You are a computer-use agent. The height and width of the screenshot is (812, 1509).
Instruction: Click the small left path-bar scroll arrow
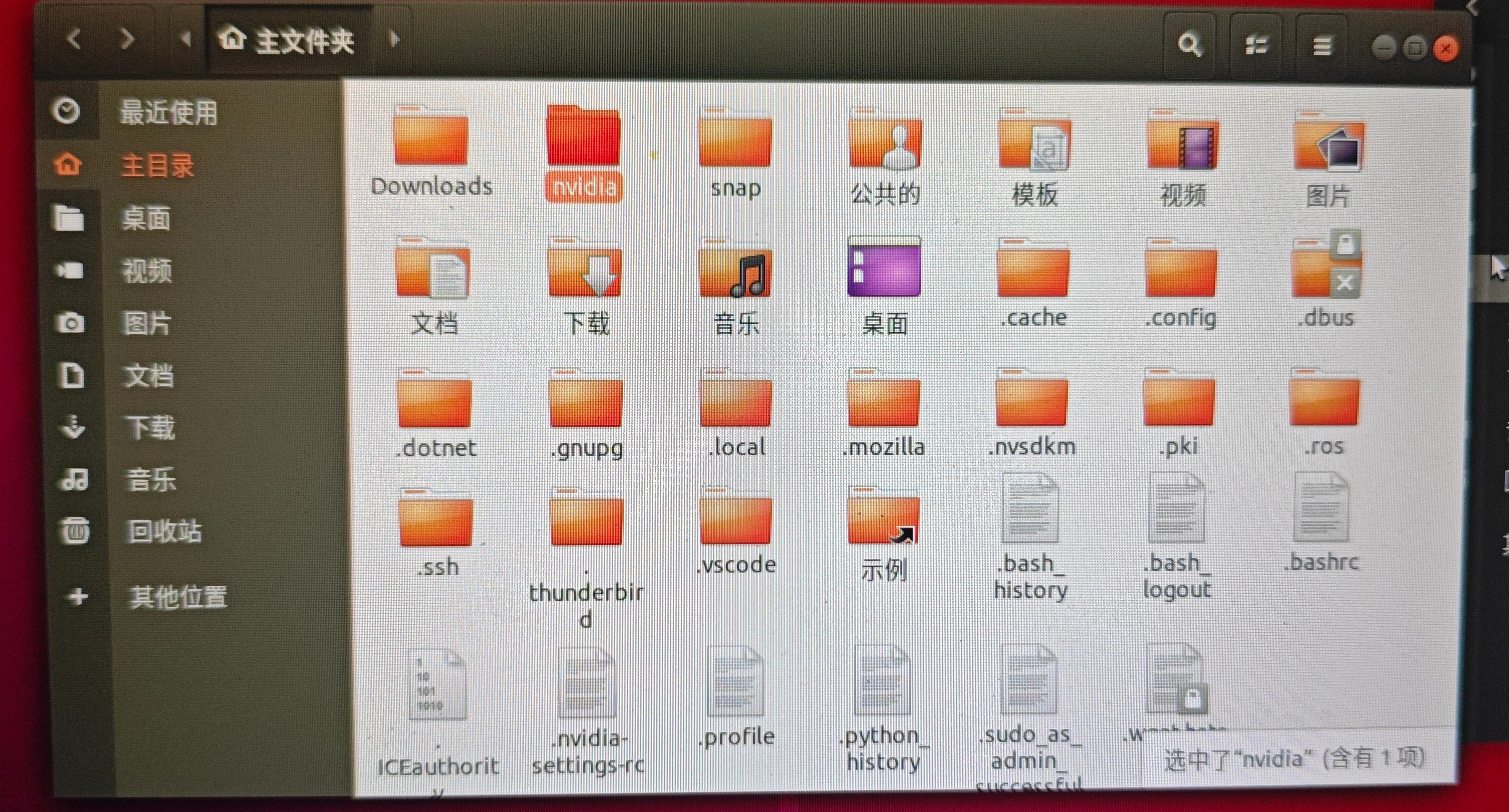[186, 39]
